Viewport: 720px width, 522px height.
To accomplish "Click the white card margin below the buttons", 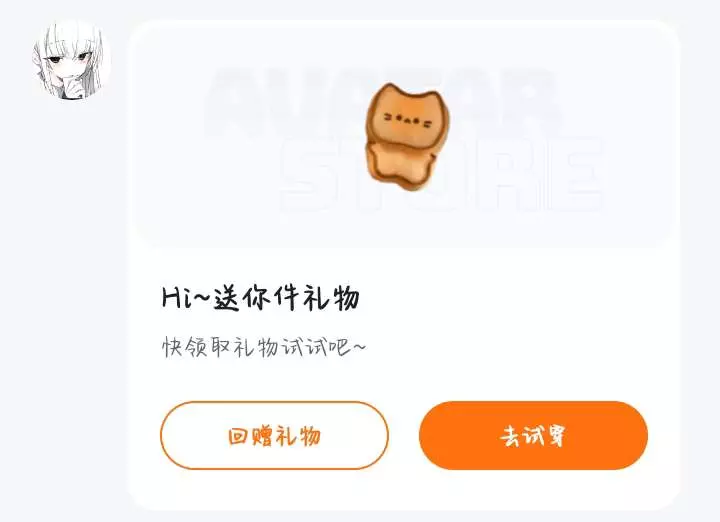I will coord(404,489).
